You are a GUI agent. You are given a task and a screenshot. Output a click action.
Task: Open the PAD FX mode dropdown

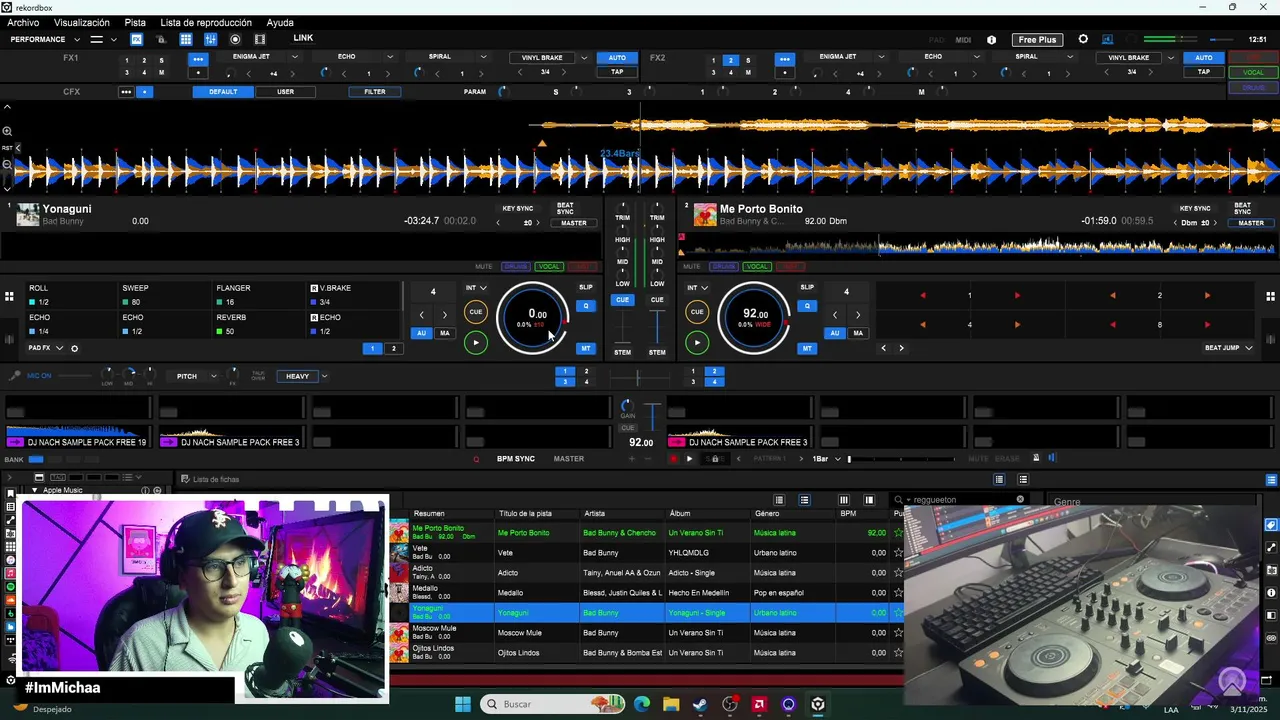click(46, 348)
